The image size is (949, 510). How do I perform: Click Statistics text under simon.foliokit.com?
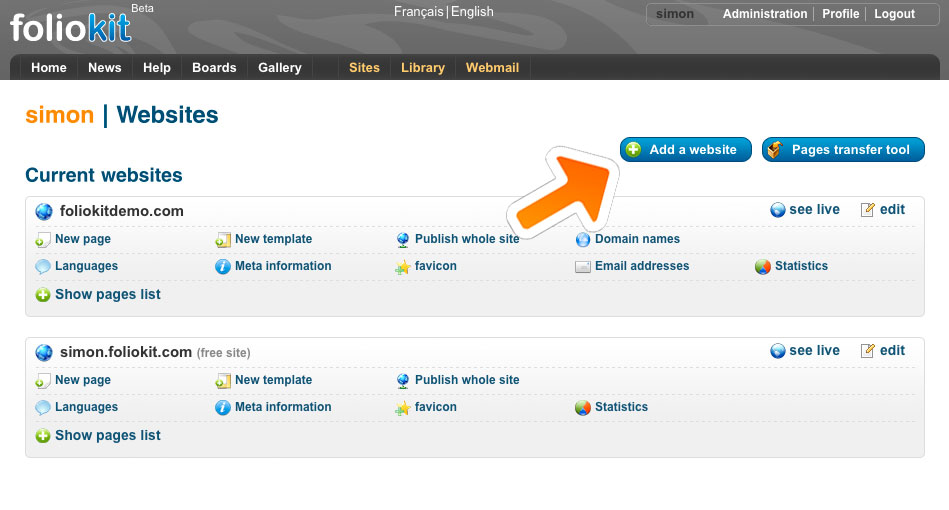pyautogui.click(x=622, y=407)
